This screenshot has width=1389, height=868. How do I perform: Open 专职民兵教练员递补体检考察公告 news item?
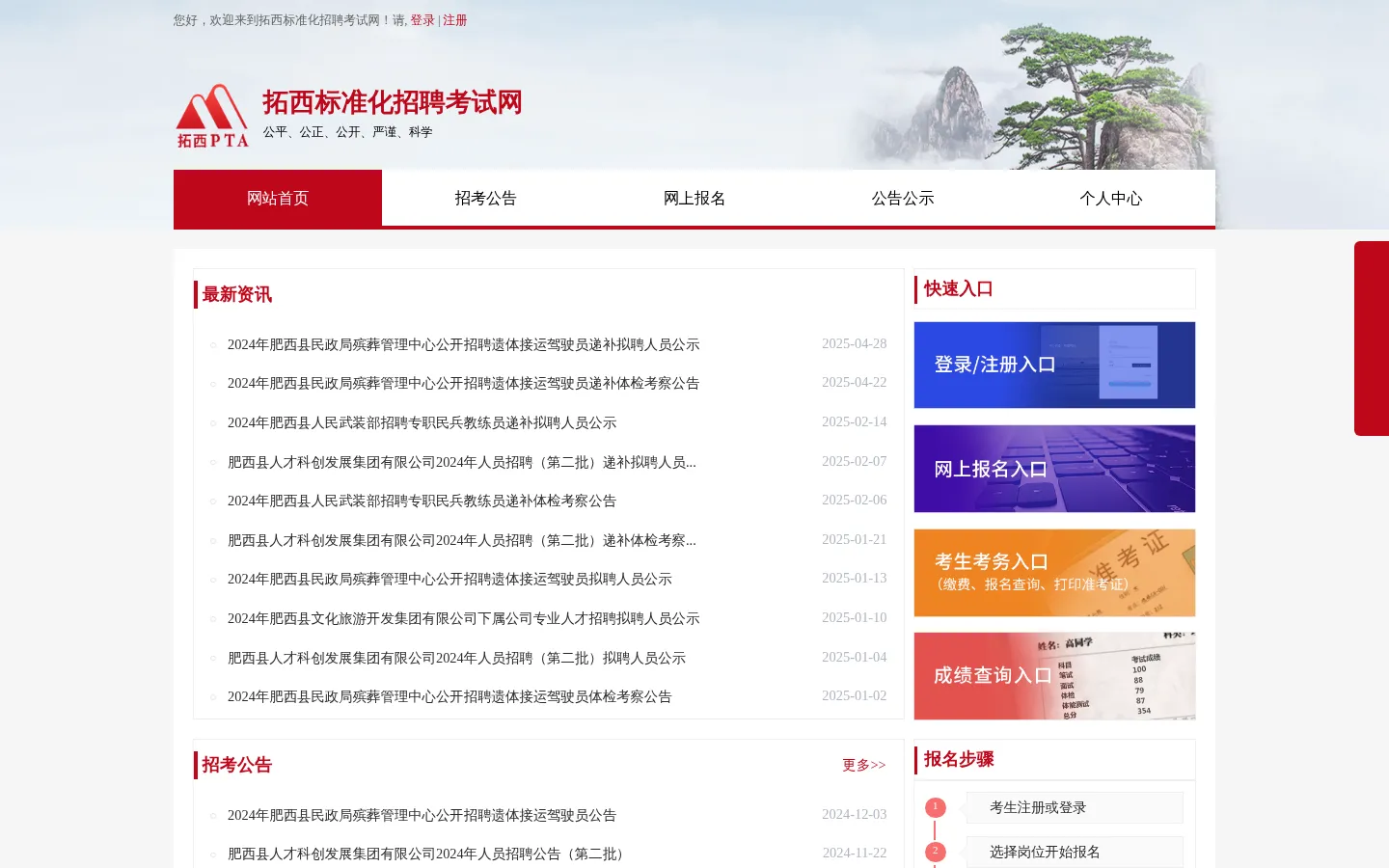pyautogui.click(x=422, y=501)
